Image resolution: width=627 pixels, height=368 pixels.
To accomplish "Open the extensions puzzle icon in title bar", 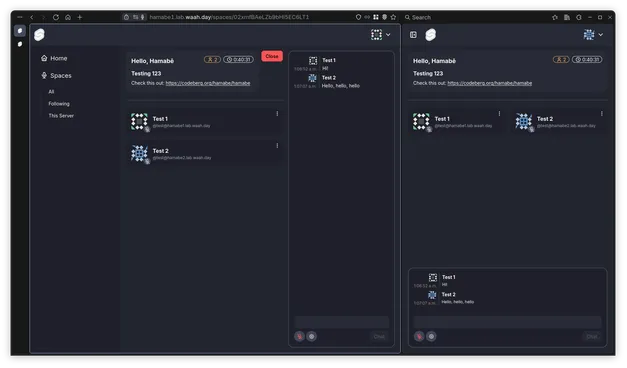I will [555, 17].
